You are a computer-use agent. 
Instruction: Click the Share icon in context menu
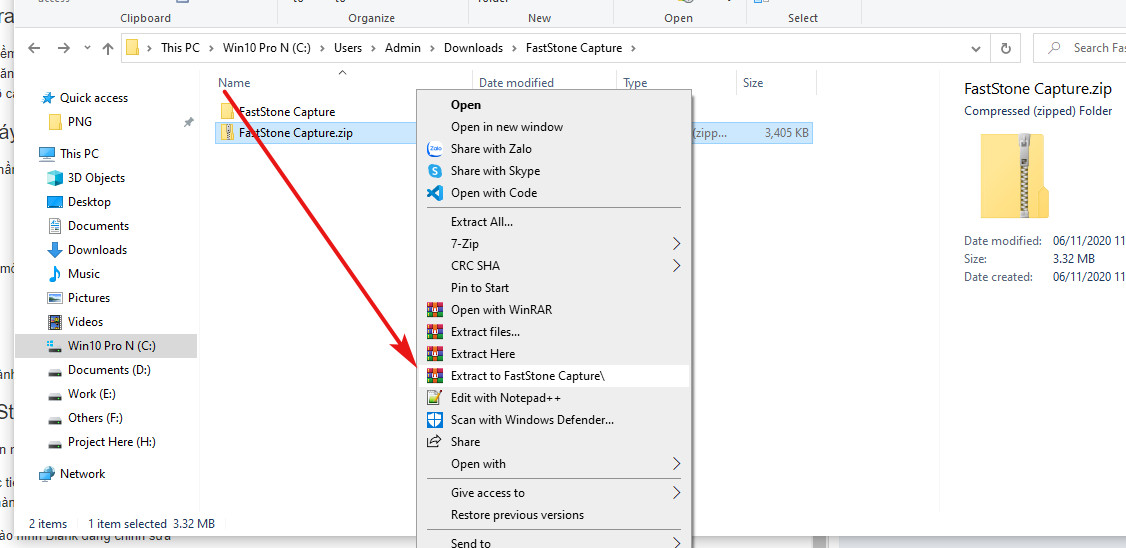434,442
